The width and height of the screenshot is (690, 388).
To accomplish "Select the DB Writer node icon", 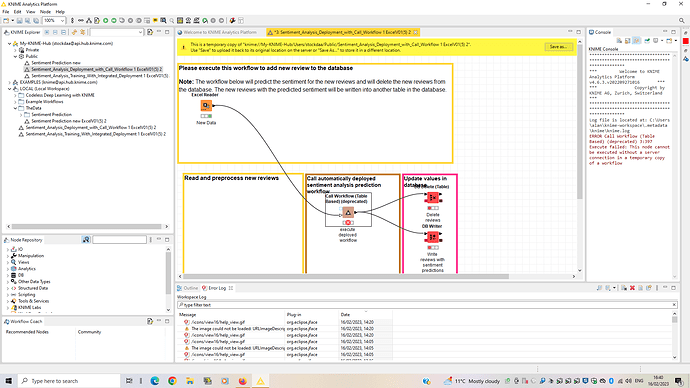I will coord(433,238).
